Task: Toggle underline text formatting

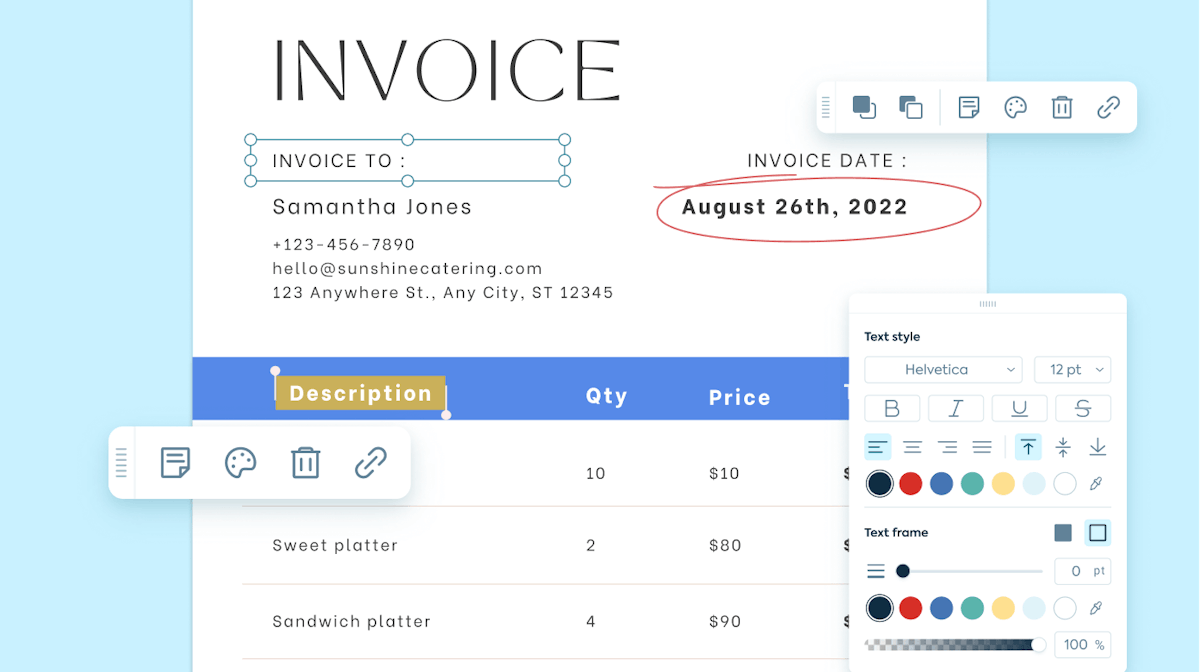Action: coord(1019,408)
